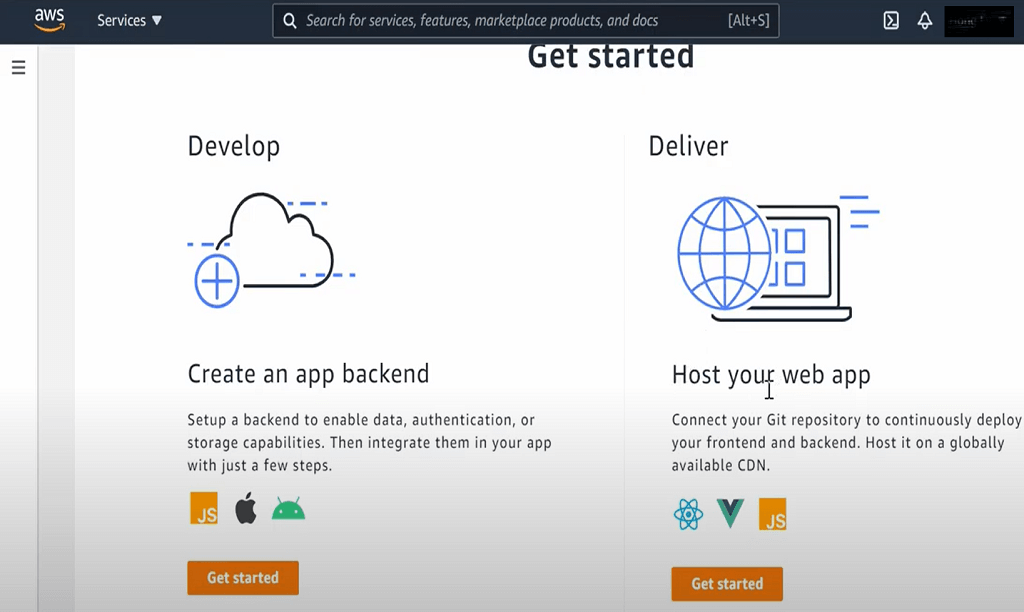Image resolution: width=1024 pixels, height=612 pixels.
Task: Click the 'Host your web app' title
Action: (771, 376)
